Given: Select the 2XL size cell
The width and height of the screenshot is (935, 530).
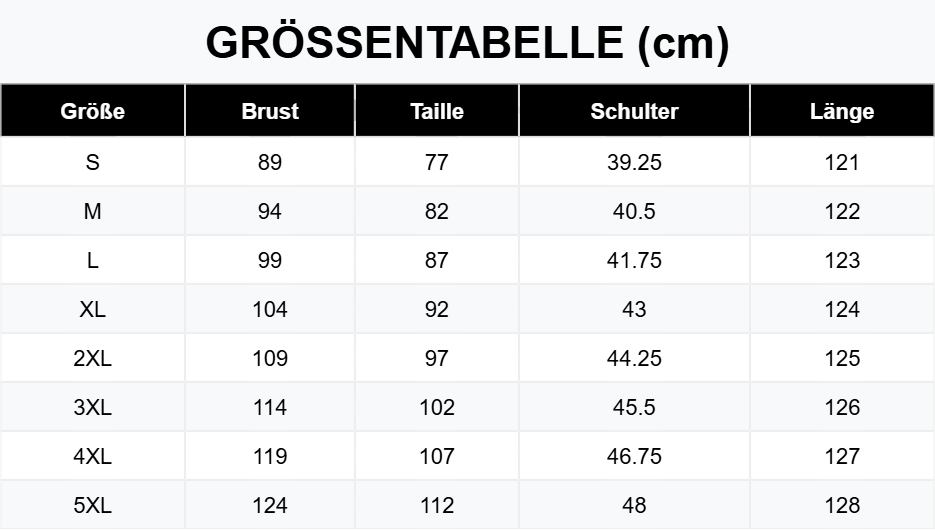Looking at the screenshot, I should pos(92,358).
